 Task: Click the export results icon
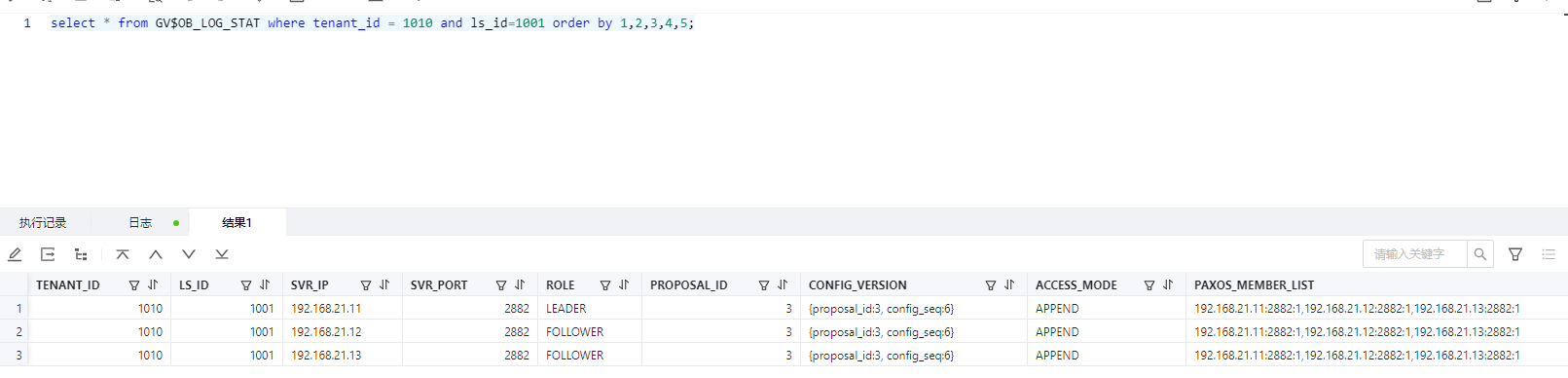(x=48, y=254)
